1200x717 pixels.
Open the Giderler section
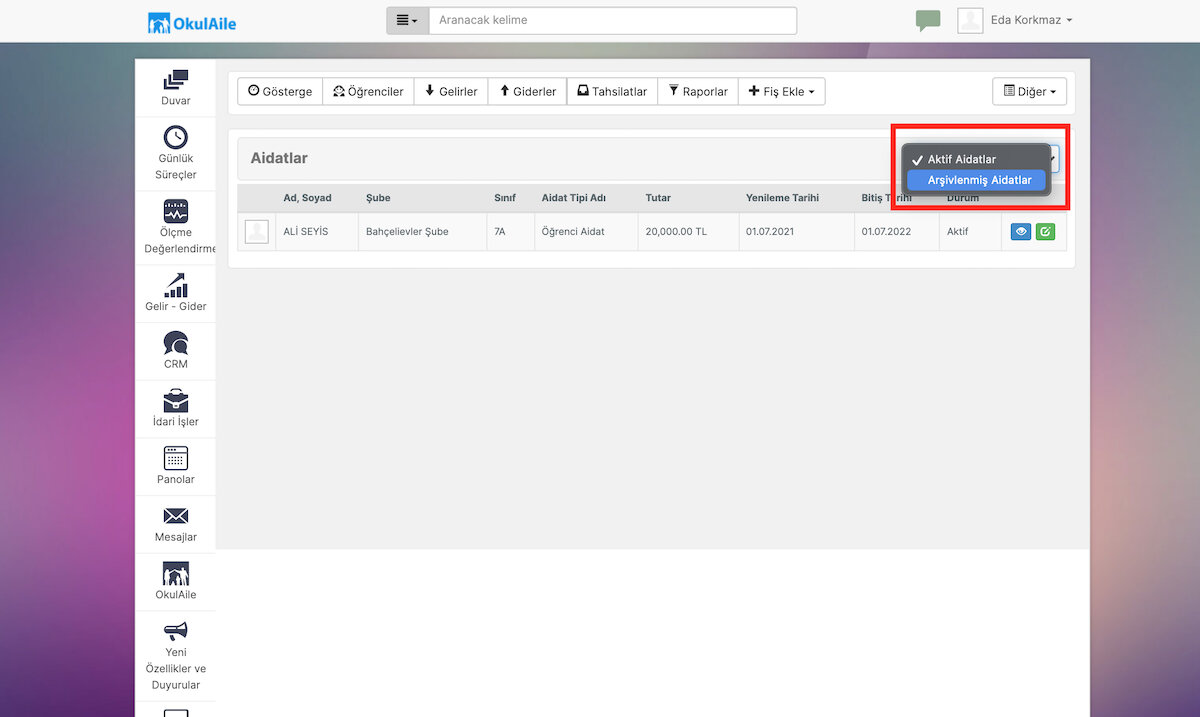point(528,92)
